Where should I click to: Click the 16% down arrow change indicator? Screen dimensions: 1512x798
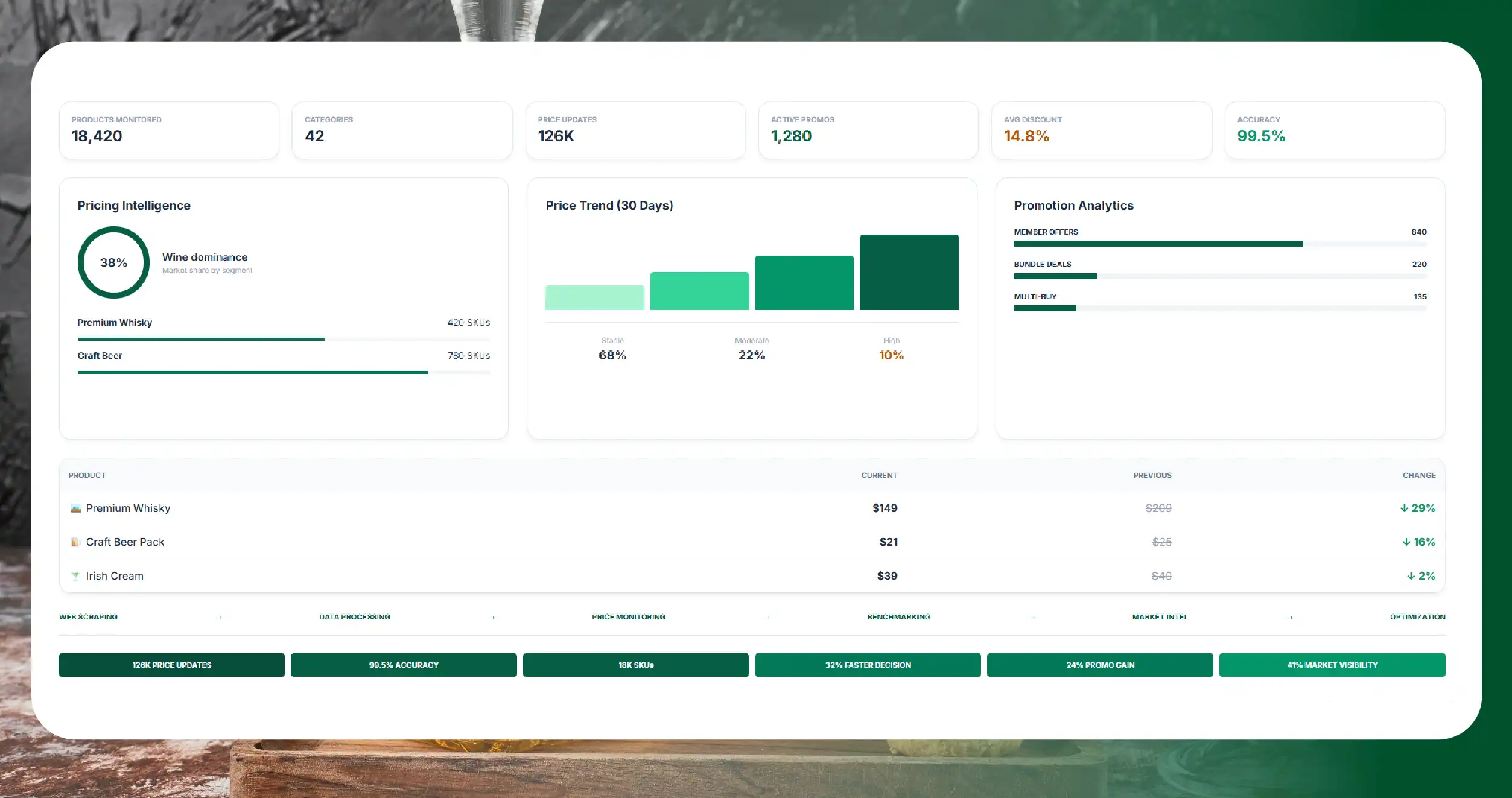click(x=1418, y=542)
